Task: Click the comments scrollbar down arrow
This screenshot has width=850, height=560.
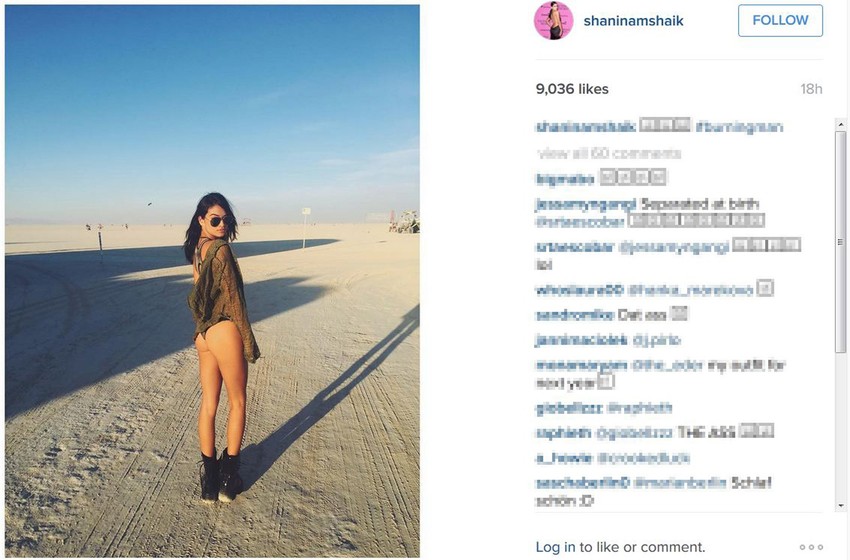Action: (841, 506)
